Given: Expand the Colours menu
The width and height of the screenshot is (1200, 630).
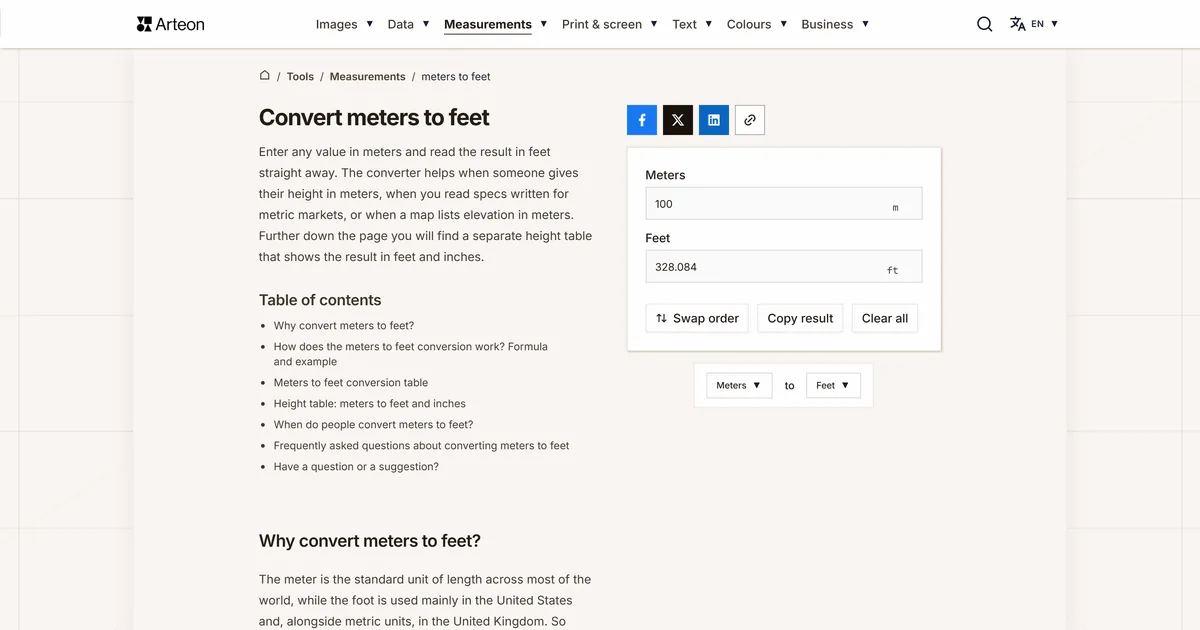Looking at the screenshot, I should click(757, 24).
